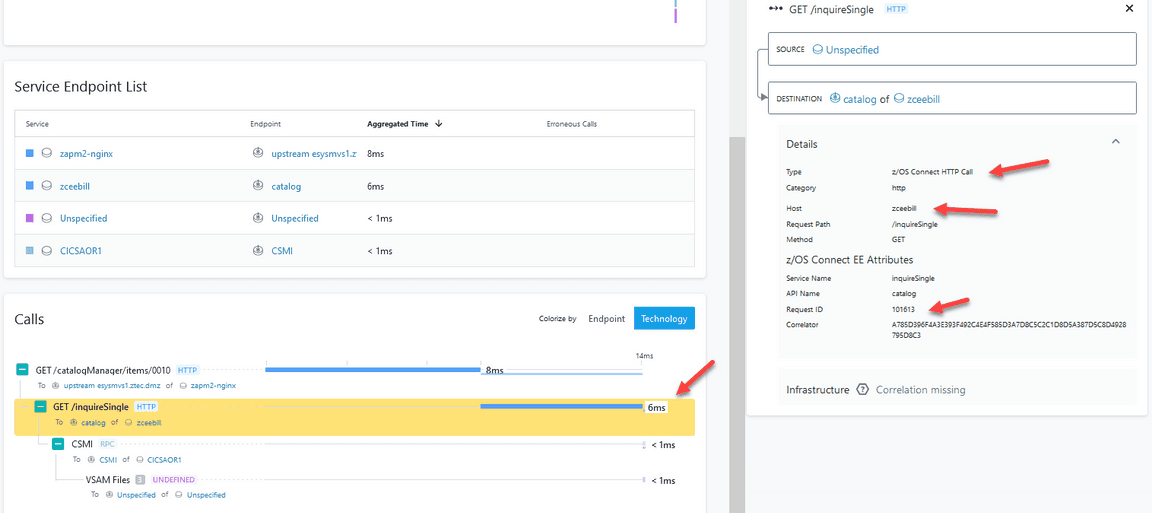Screen dimensions: 1152x513
Task: Open the catalog destination endpoint link
Action: pos(859,98)
